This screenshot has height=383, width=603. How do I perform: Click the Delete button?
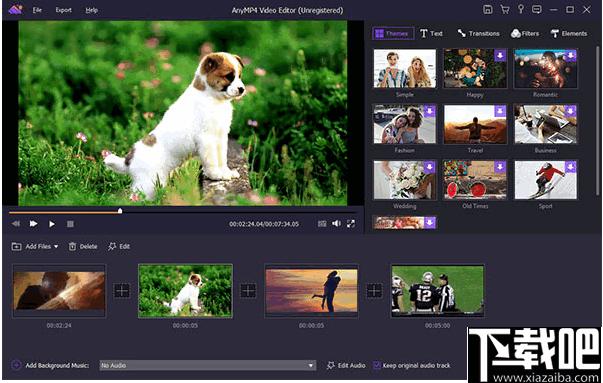coord(83,246)
